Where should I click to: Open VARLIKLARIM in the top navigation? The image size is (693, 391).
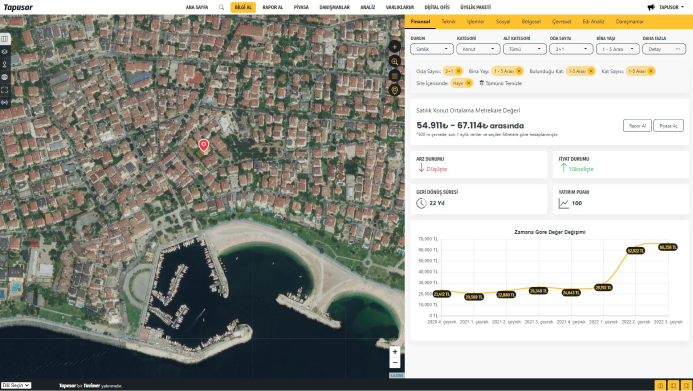pyautogui.click(x=400, y=8)
